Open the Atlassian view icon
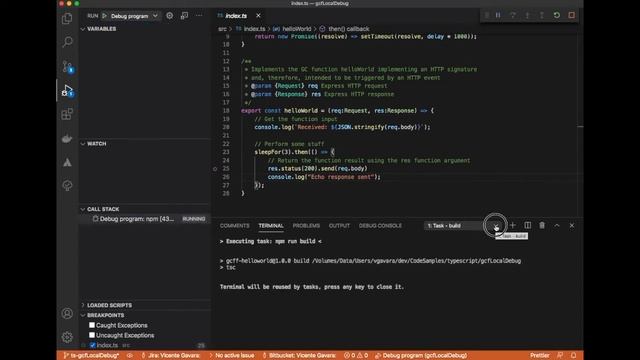The width and height of the screenshot is (640, 360). tap(67, 162)
